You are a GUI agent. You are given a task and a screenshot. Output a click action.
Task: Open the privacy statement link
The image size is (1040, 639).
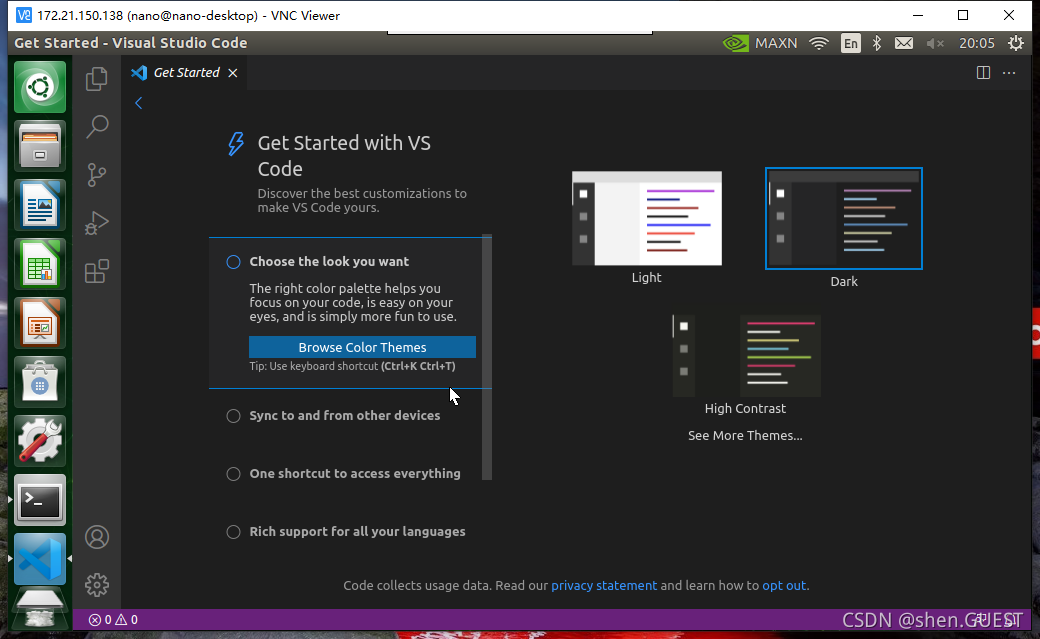(604, 585)
